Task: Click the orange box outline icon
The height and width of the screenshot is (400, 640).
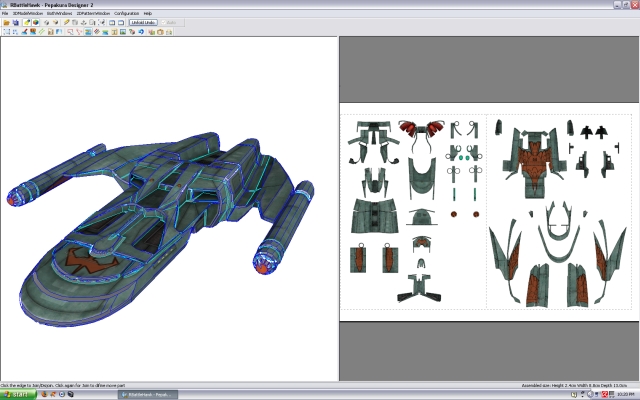Action: (x=160, y=32)
